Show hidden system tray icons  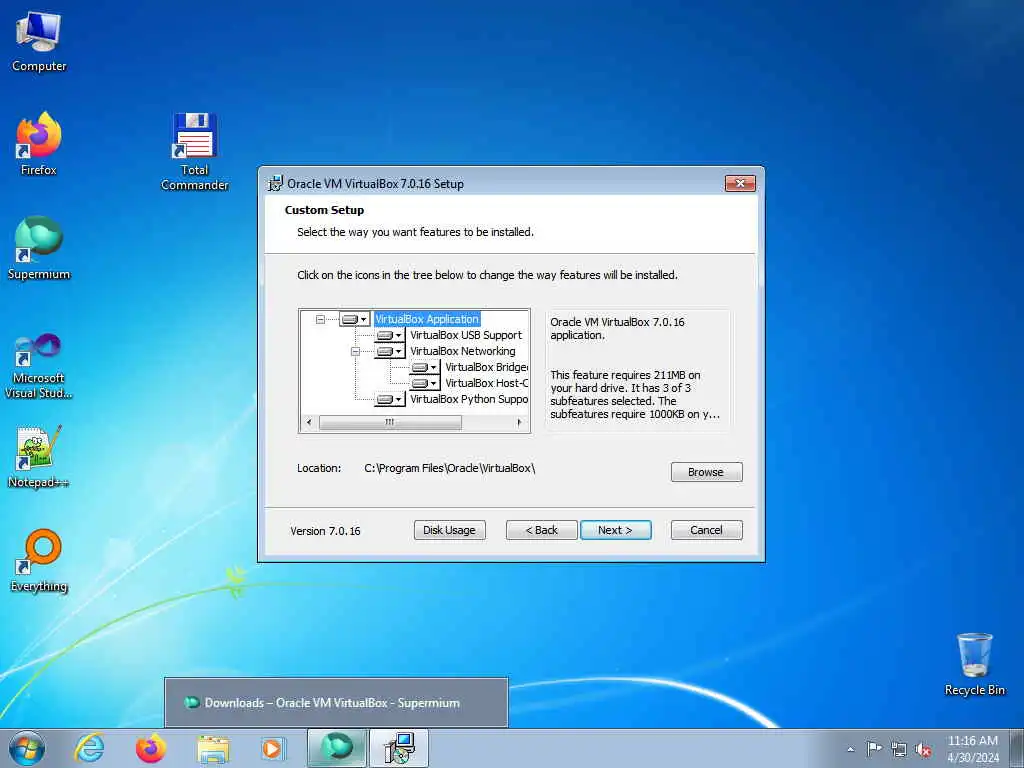pos(850,749)
